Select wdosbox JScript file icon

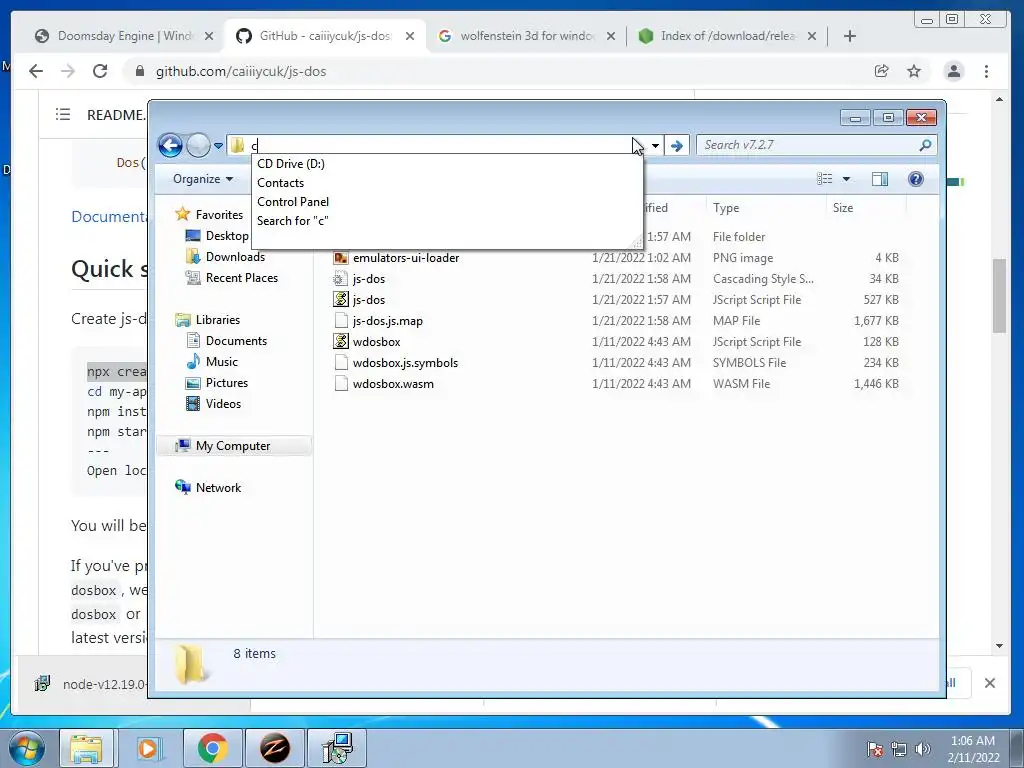click(341, 342)
